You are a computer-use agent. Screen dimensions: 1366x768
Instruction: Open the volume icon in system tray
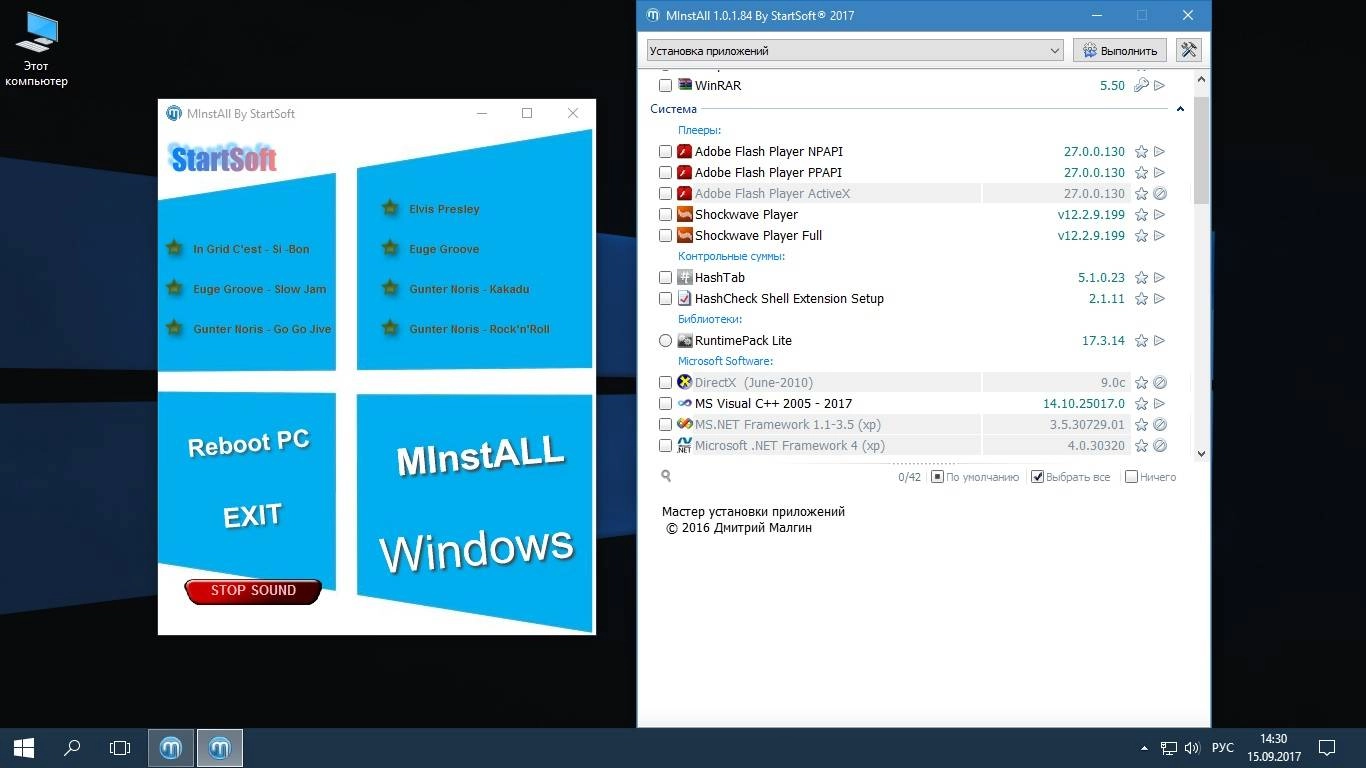coord(1193,748)
